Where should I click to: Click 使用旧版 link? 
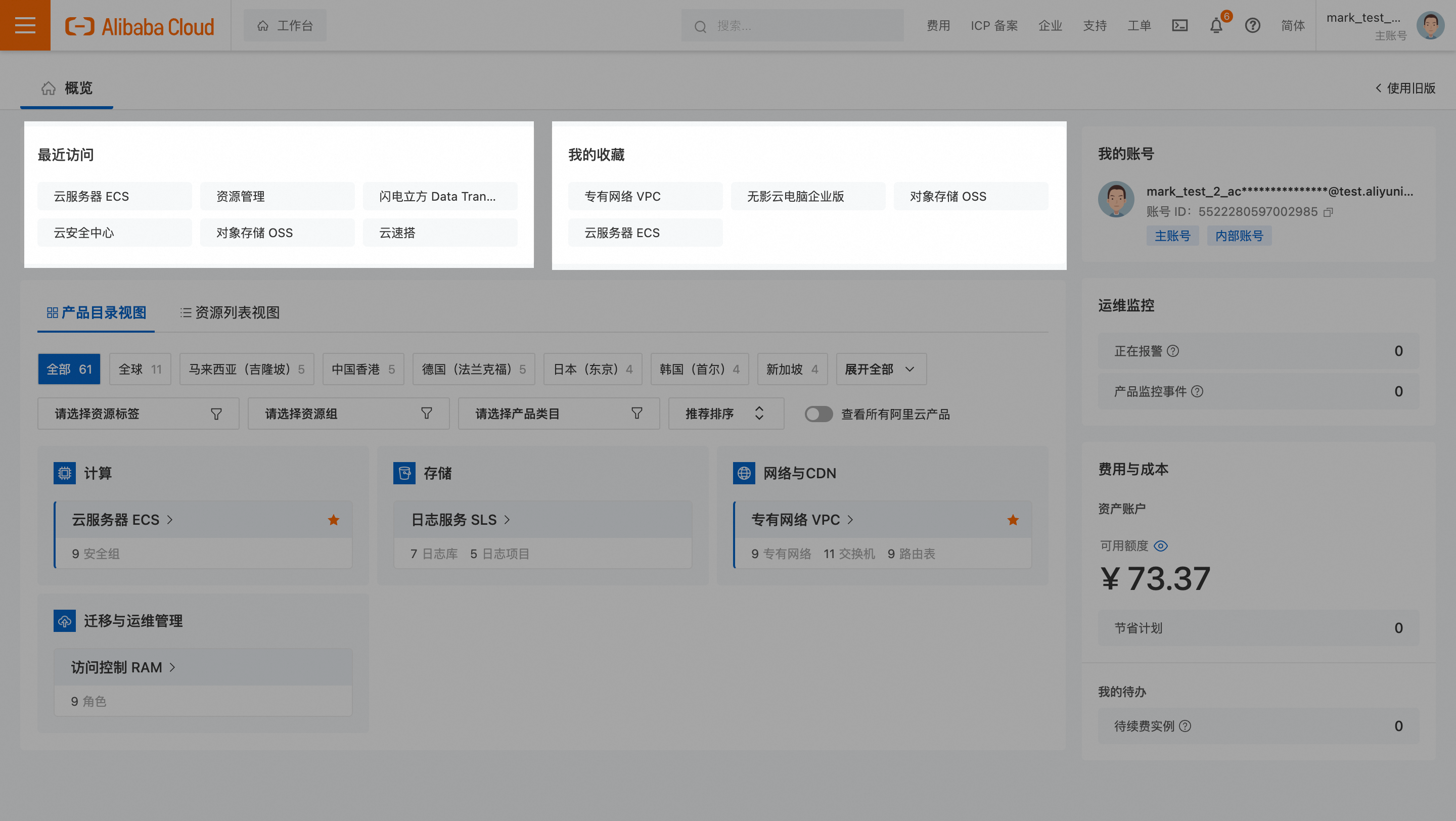[x=1405, y=88]
